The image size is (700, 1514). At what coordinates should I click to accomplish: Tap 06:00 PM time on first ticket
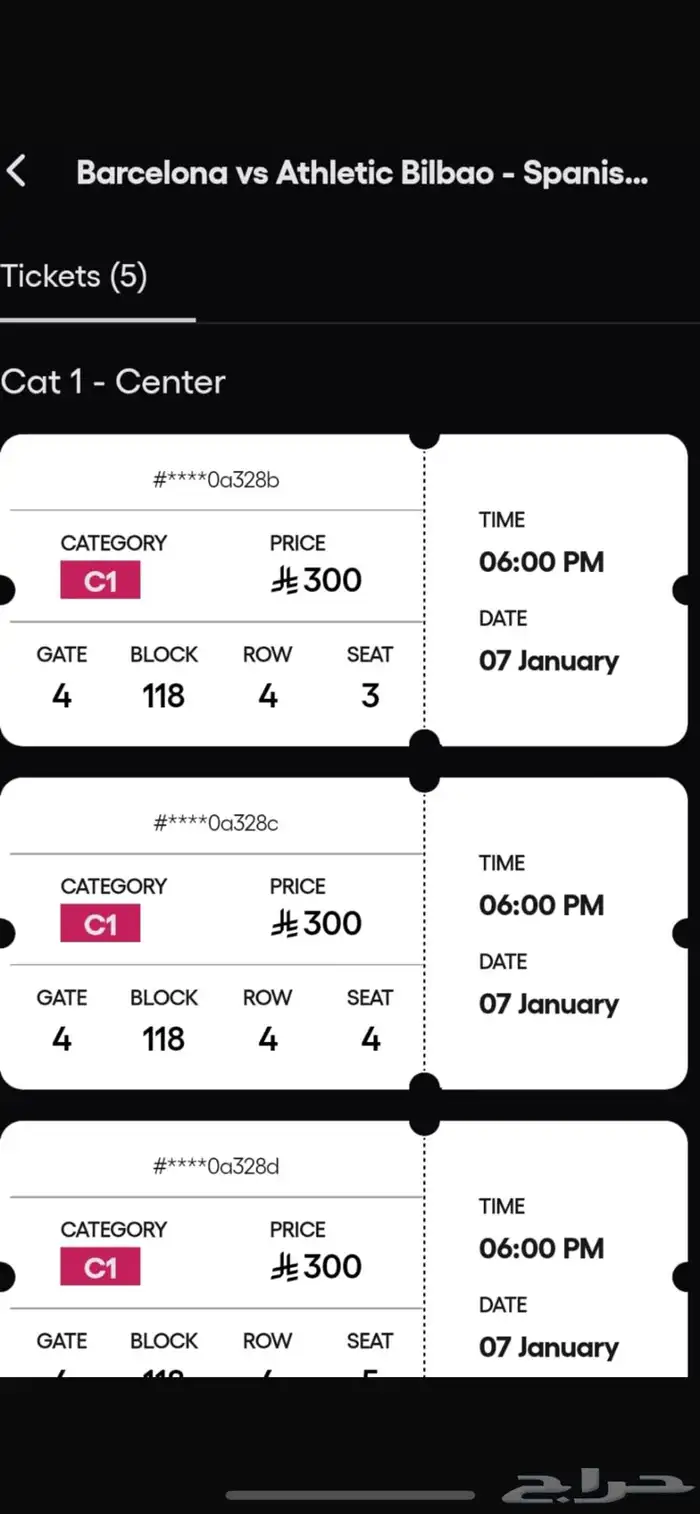point(541,562)
